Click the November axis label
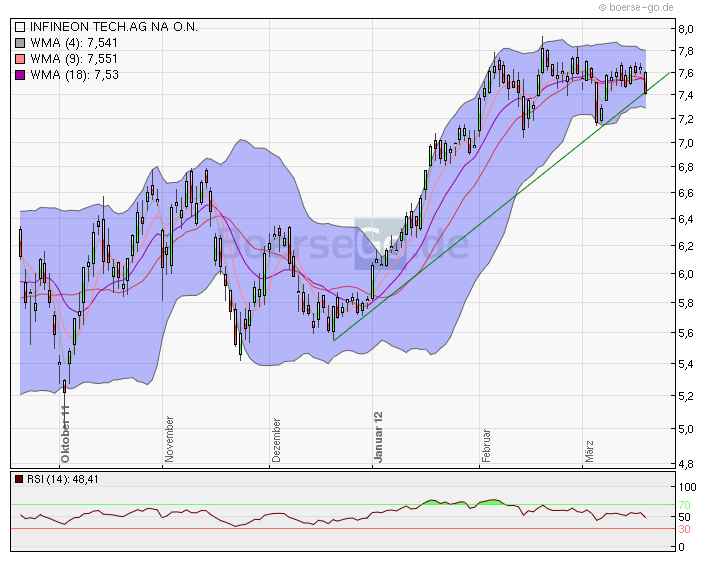 (x=169, y=439)
